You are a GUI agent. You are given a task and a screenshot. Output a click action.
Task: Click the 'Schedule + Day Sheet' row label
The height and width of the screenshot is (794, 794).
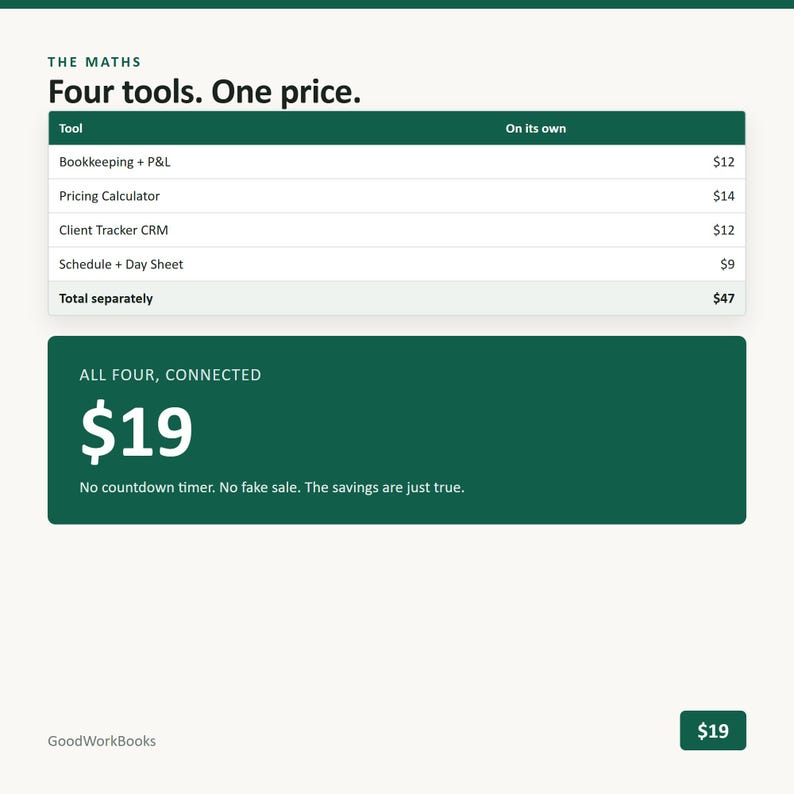point(121,264)
